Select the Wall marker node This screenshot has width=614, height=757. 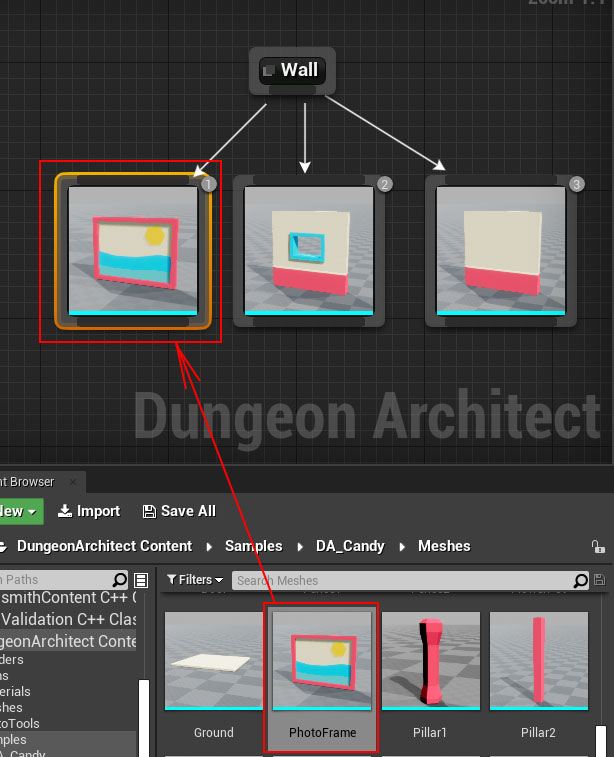tap(292, 70)
